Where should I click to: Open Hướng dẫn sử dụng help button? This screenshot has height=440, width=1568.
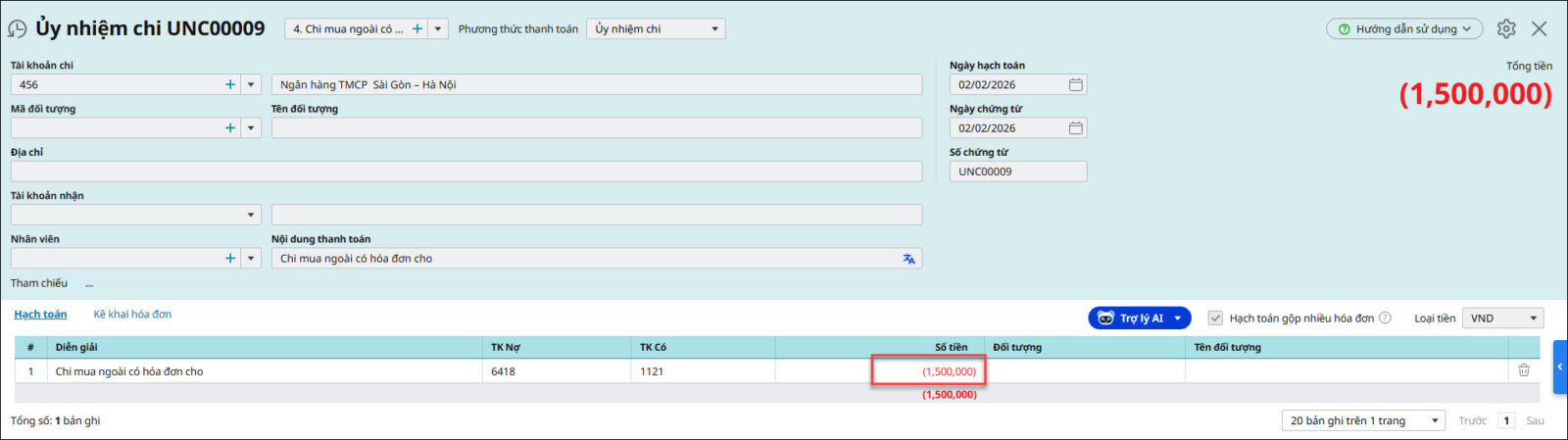click(1404, 29)
